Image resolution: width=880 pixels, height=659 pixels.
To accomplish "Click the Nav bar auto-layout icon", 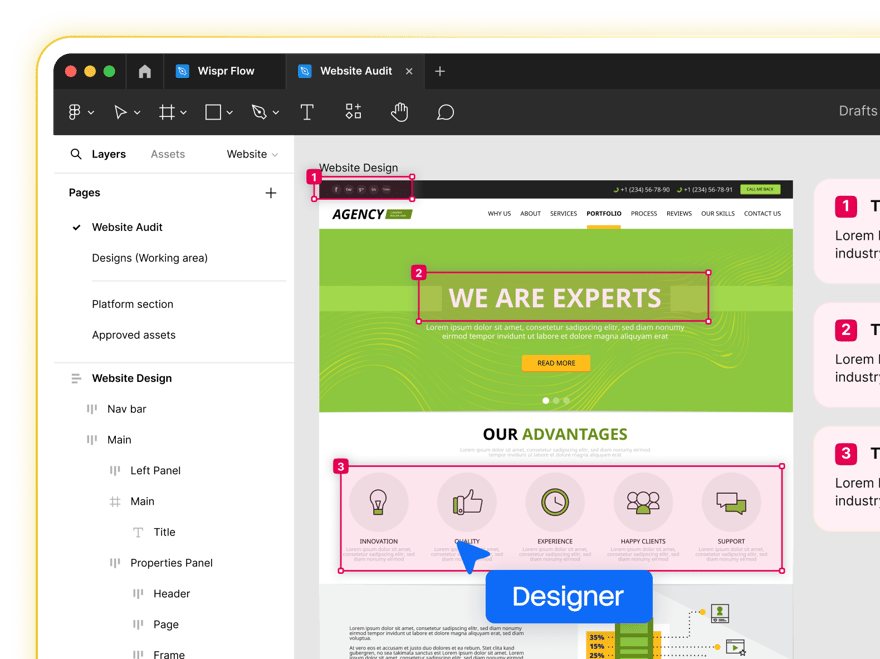I will click(x=91, y=409).
